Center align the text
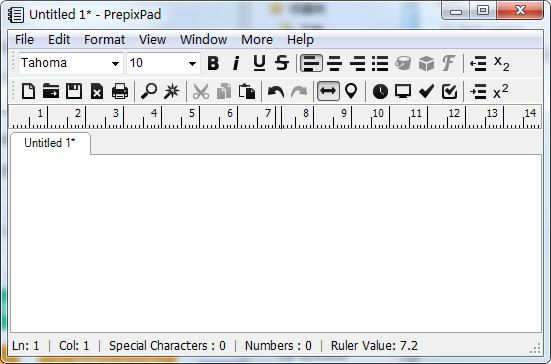 click(x=334, y=64)
